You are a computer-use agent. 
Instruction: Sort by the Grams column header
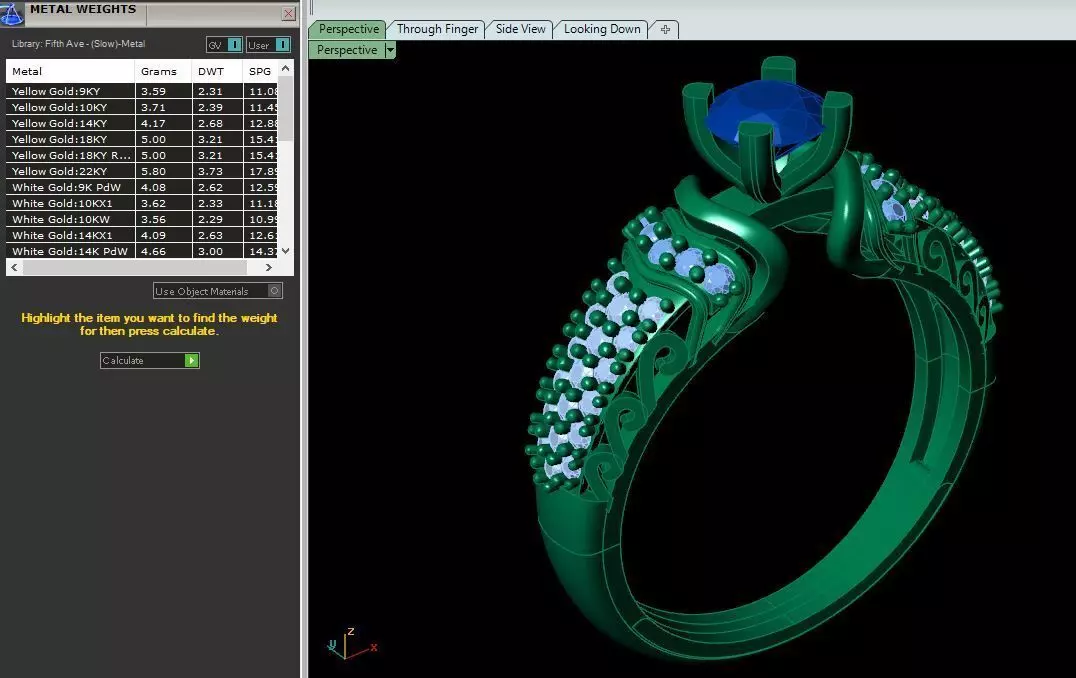click(x=163, y=71)
